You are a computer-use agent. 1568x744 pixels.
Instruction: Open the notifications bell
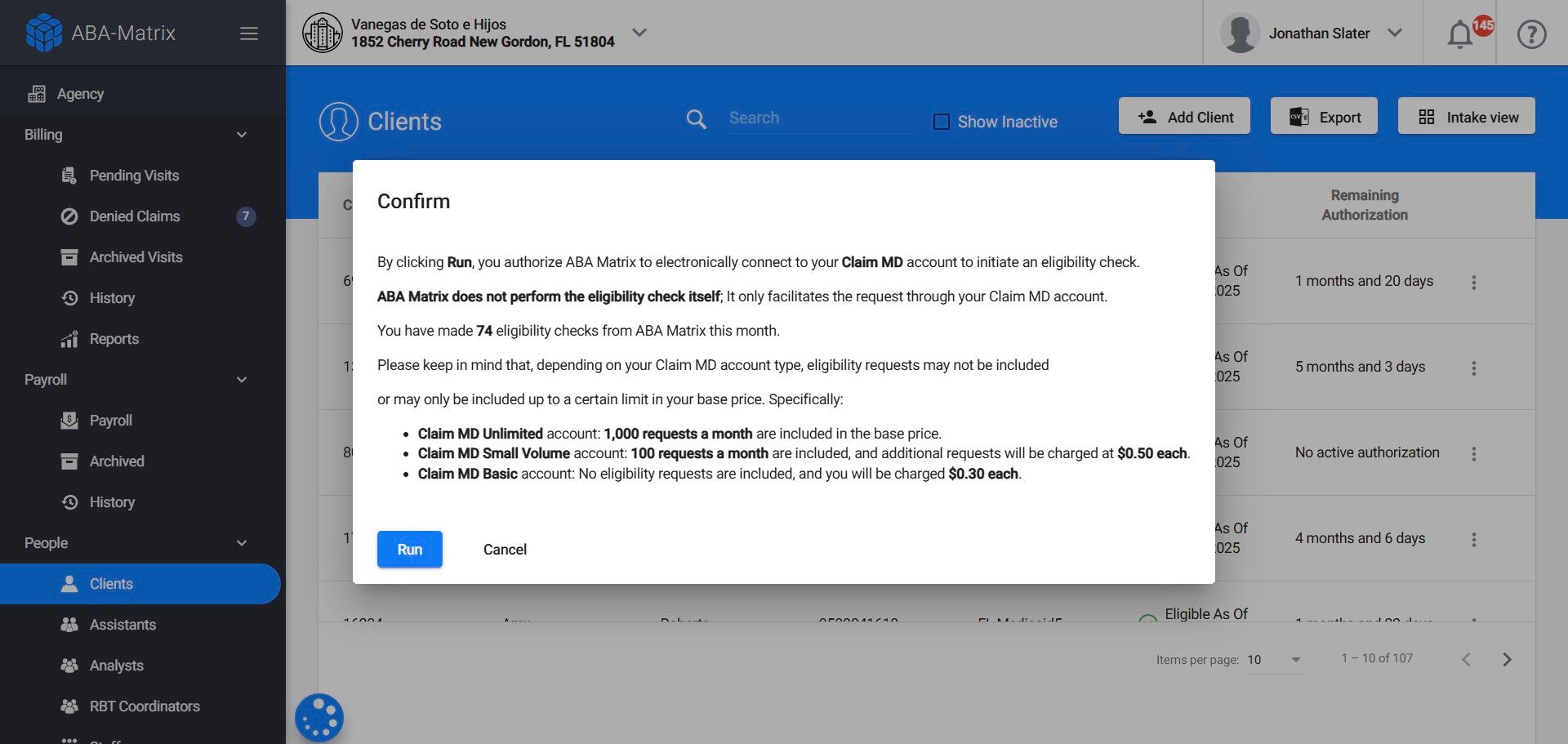click(x=1460, y=34)
